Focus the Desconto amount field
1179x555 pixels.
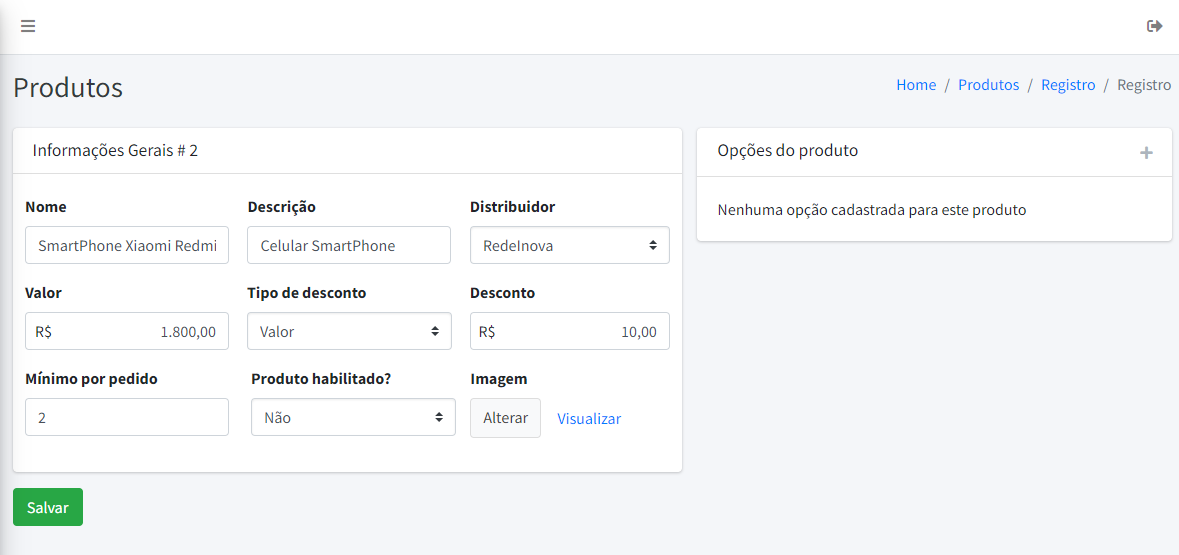569,331
